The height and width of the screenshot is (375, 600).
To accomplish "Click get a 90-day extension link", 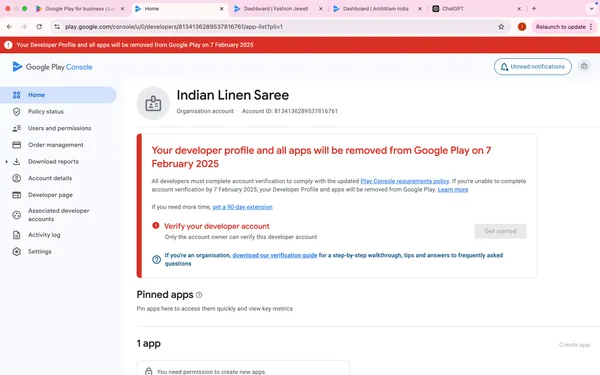I will coord(242,207).
